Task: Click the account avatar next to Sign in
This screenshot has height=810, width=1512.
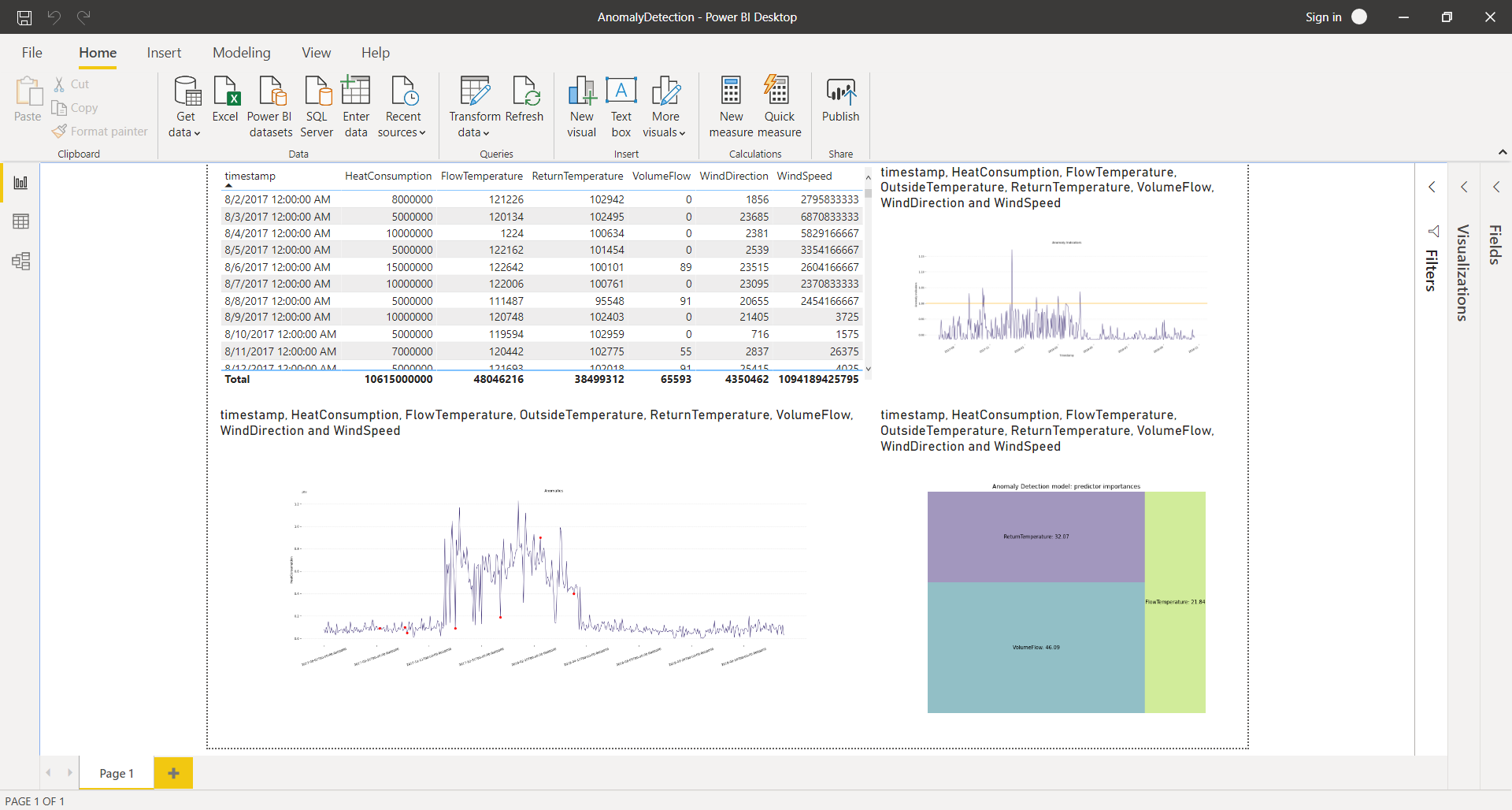Action: point(1359,17)
